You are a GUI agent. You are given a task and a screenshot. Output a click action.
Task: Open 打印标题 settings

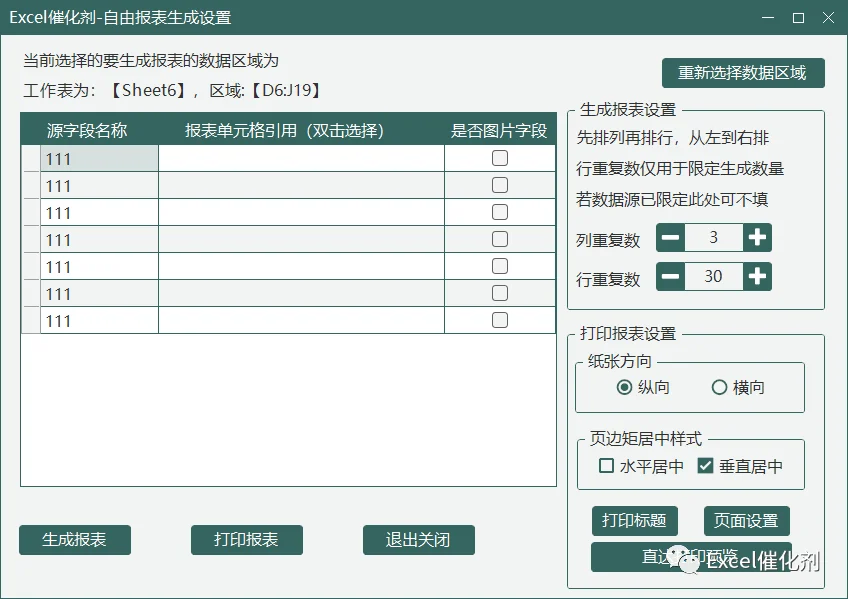click(634, 521)
